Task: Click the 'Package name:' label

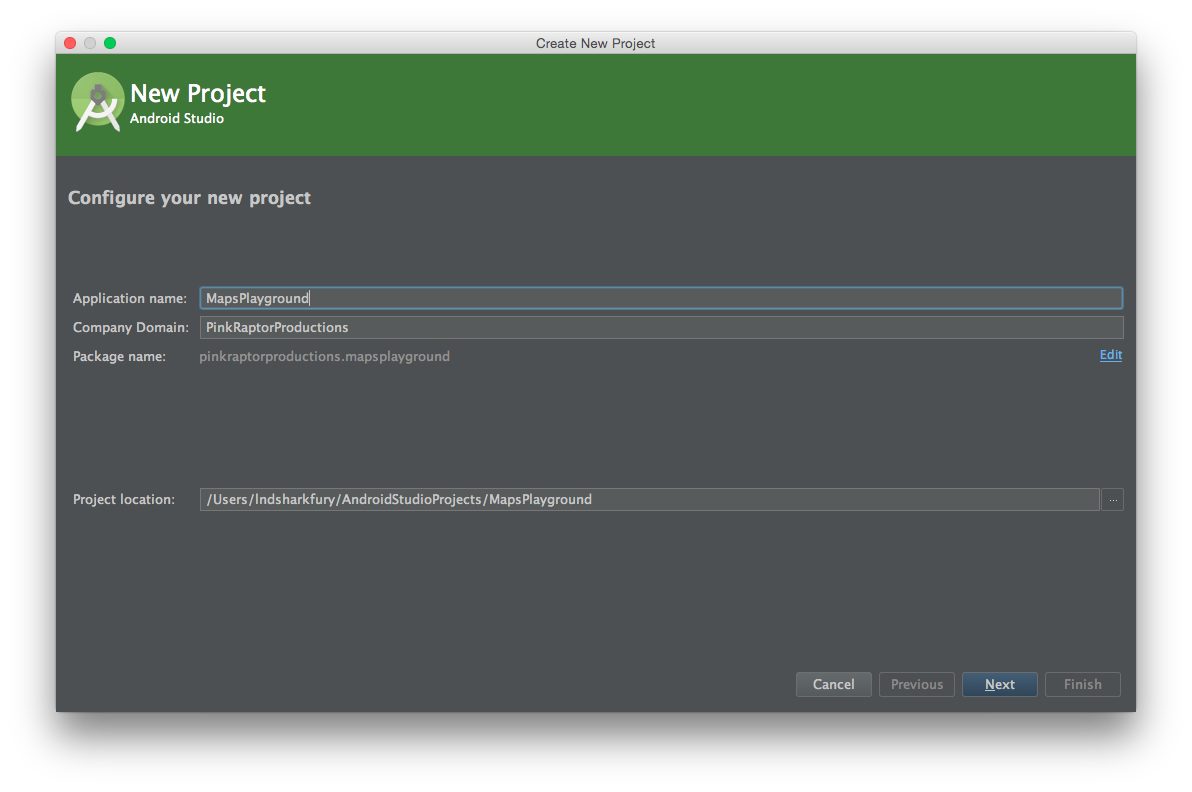Action: (119, 356)
